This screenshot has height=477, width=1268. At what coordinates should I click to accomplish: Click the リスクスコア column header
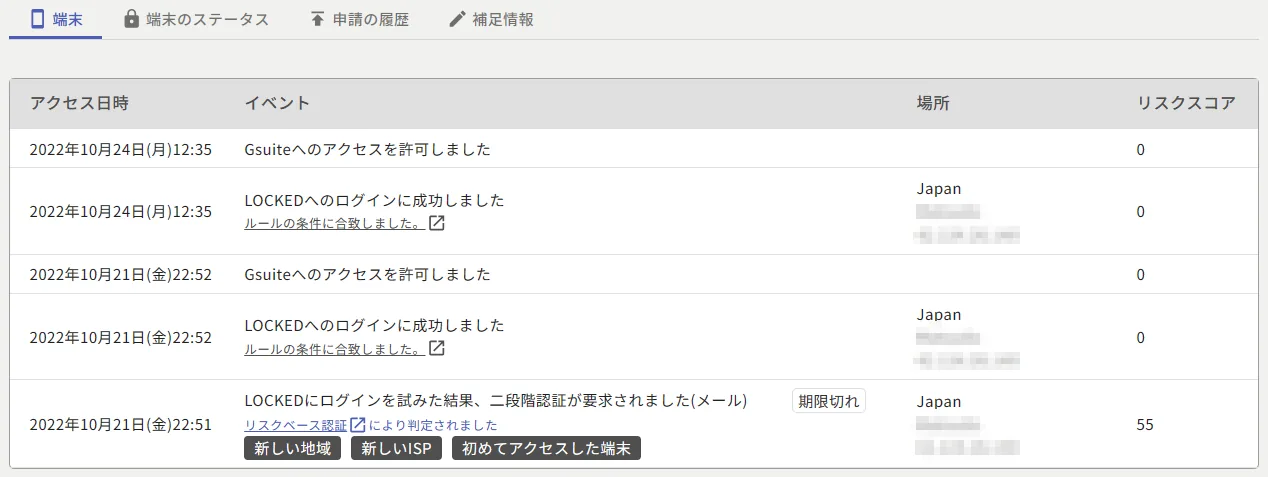[x=1186, y=103]
